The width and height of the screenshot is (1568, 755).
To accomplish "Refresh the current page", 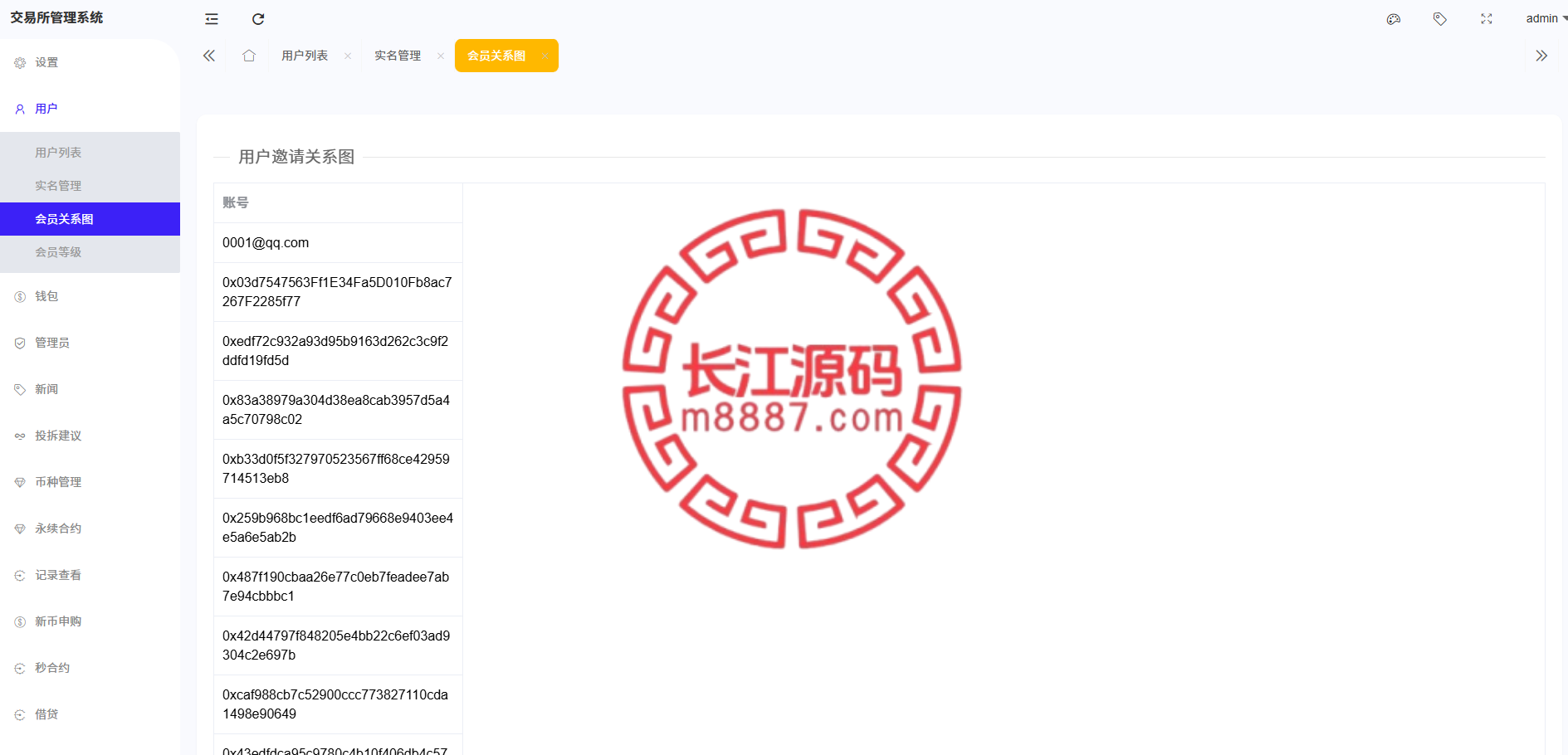I will coord(258,19).
